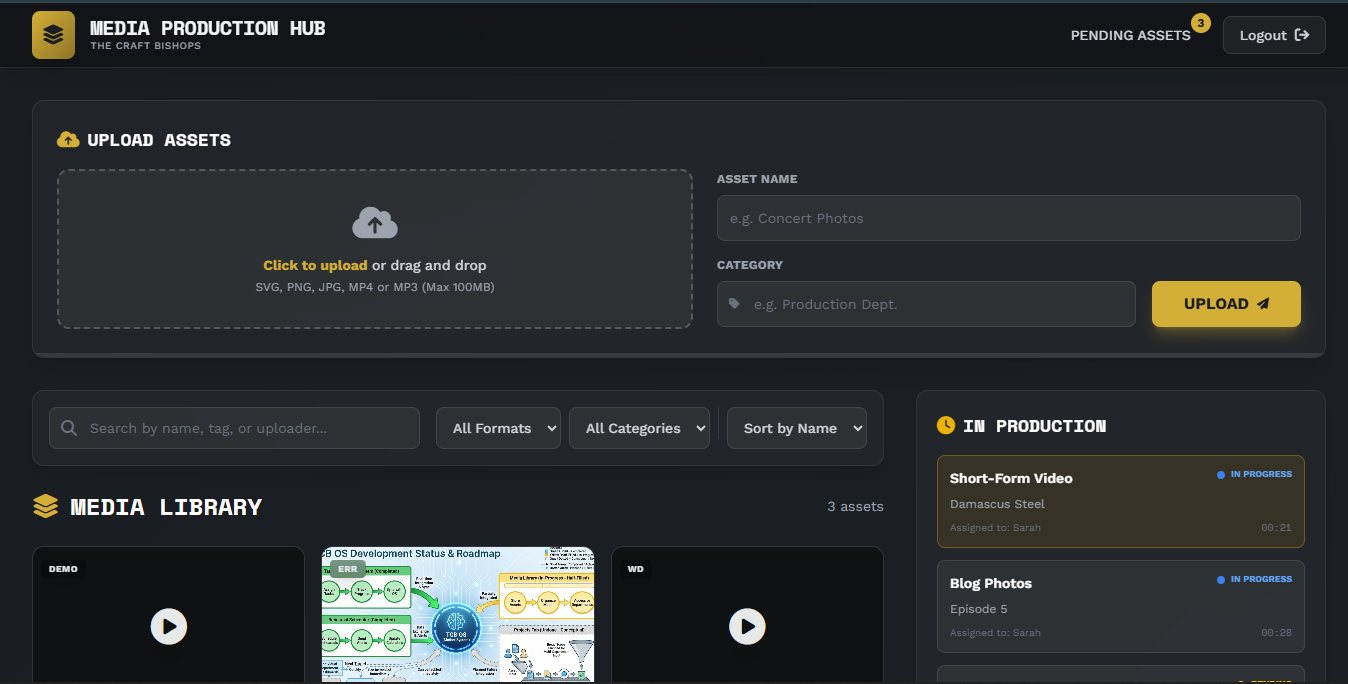Click the 'Click to upload' link
1348x684 pixels.
315,265
